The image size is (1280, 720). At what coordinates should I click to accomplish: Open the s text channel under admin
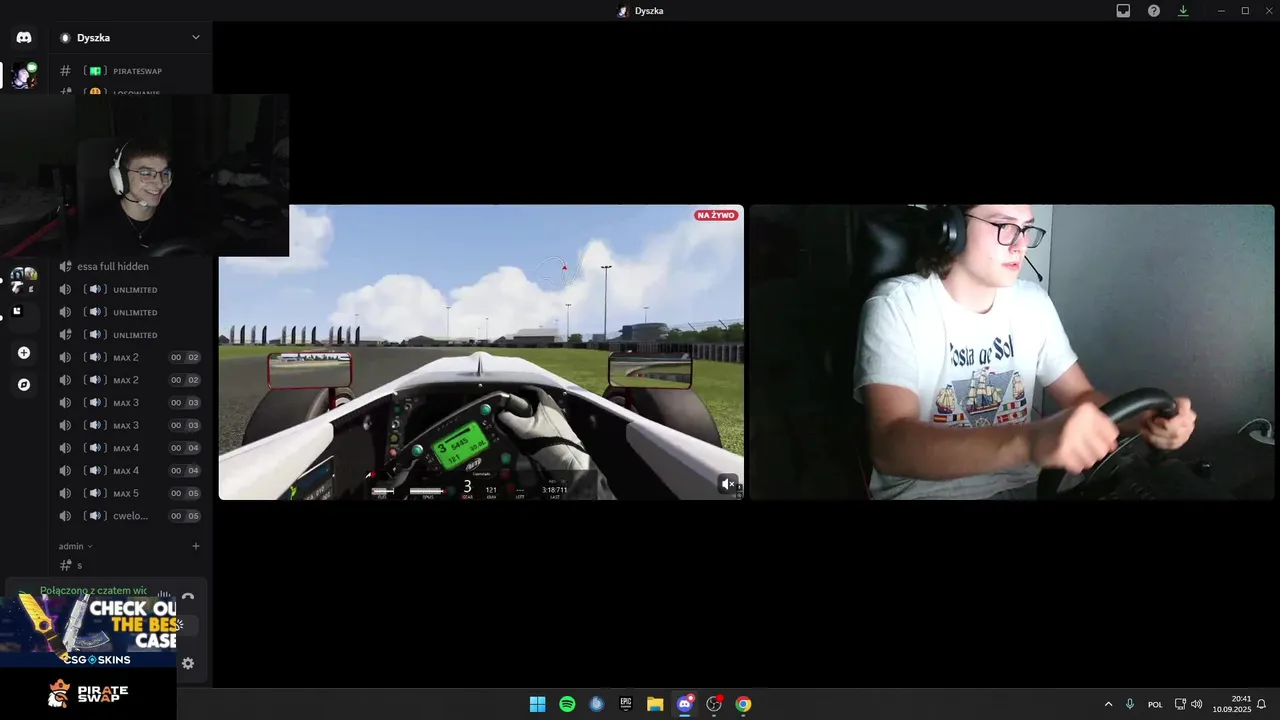pyautogui.click(x=130, y=565)
